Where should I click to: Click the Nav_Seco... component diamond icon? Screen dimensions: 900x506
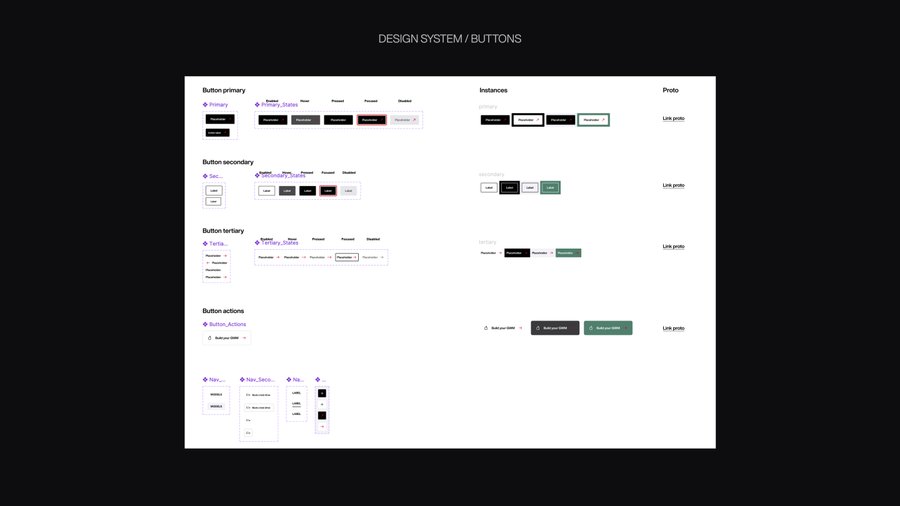[x=242, y=380]
